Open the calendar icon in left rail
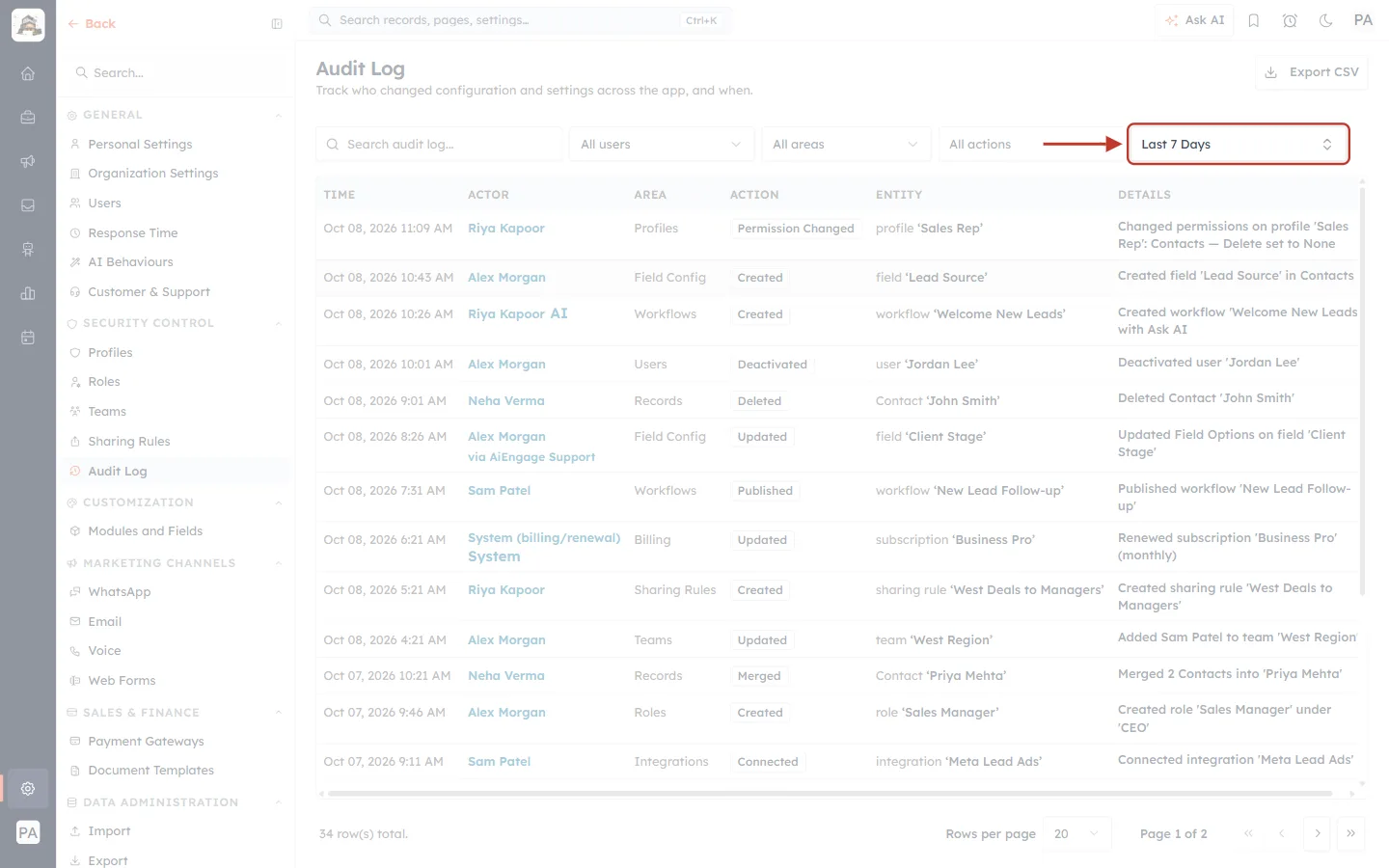The width and height of the screenshot is (1389, 868). [x=28, y=338]
